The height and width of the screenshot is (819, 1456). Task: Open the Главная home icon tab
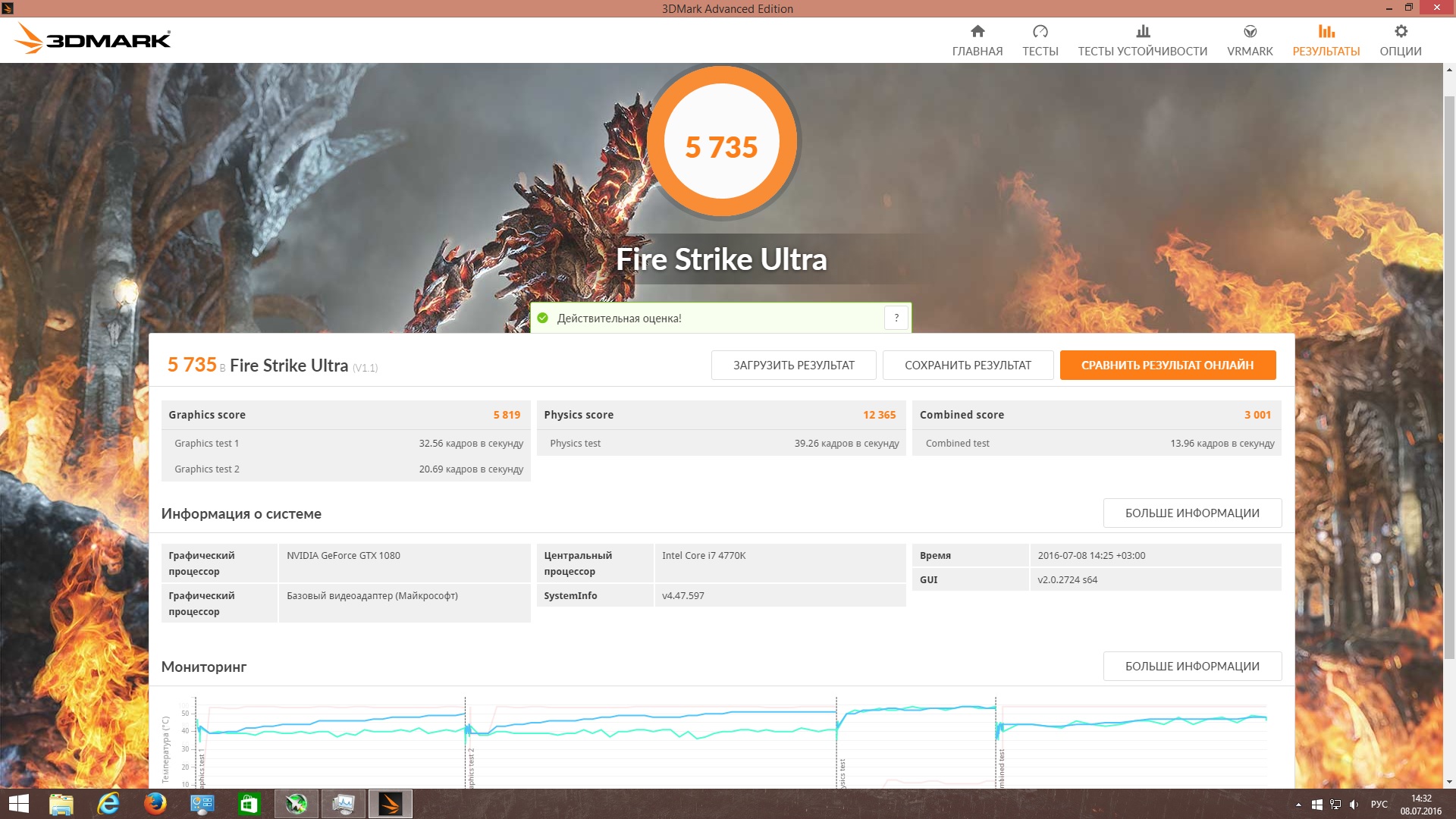click(977, 32)
